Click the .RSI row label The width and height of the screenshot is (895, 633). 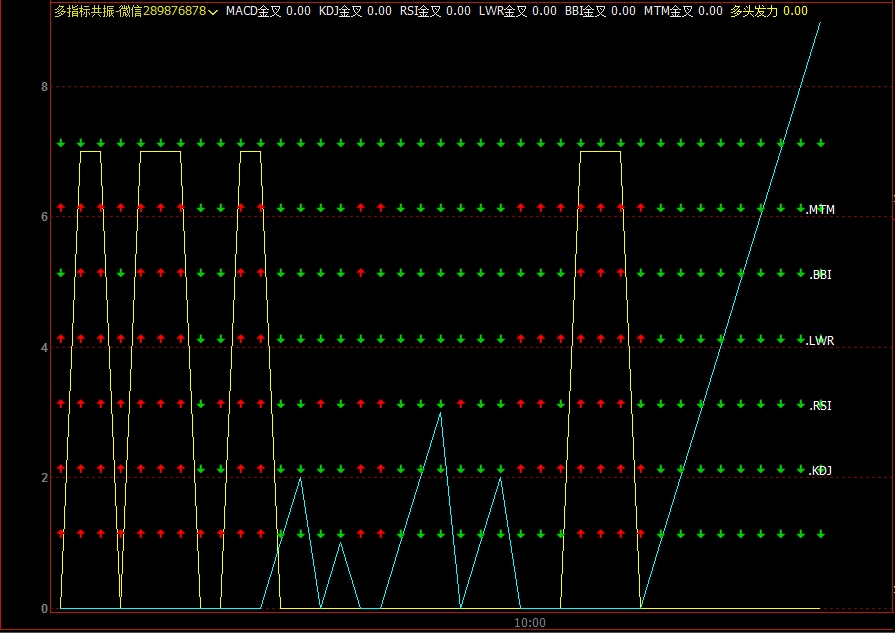click(820, 406)
